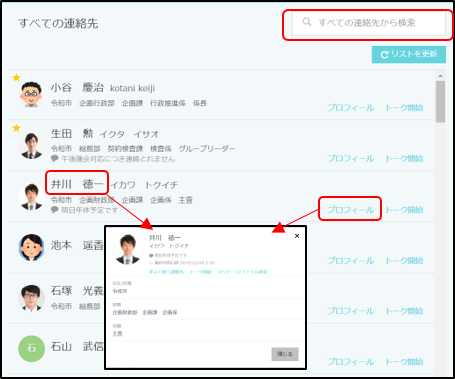Viewport: 455px width, 379px height.
Task: Click the romanized name kotani keiji
Action: 132,88
